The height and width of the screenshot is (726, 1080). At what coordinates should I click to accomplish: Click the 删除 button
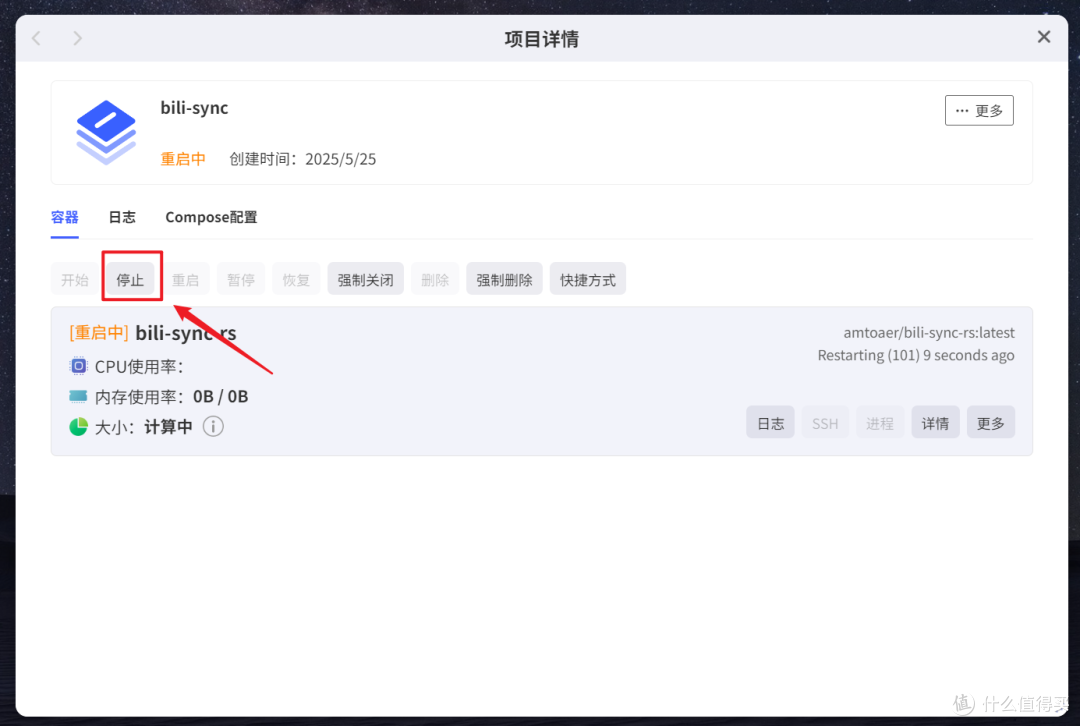click(x=435, y=279)
